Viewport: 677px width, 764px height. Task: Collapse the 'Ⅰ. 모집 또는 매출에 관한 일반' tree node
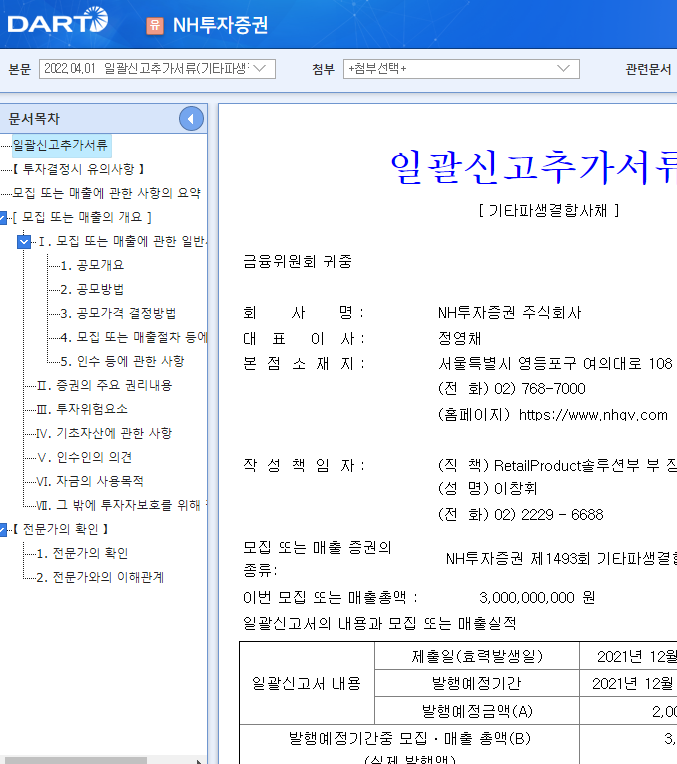tap(24, 241)
